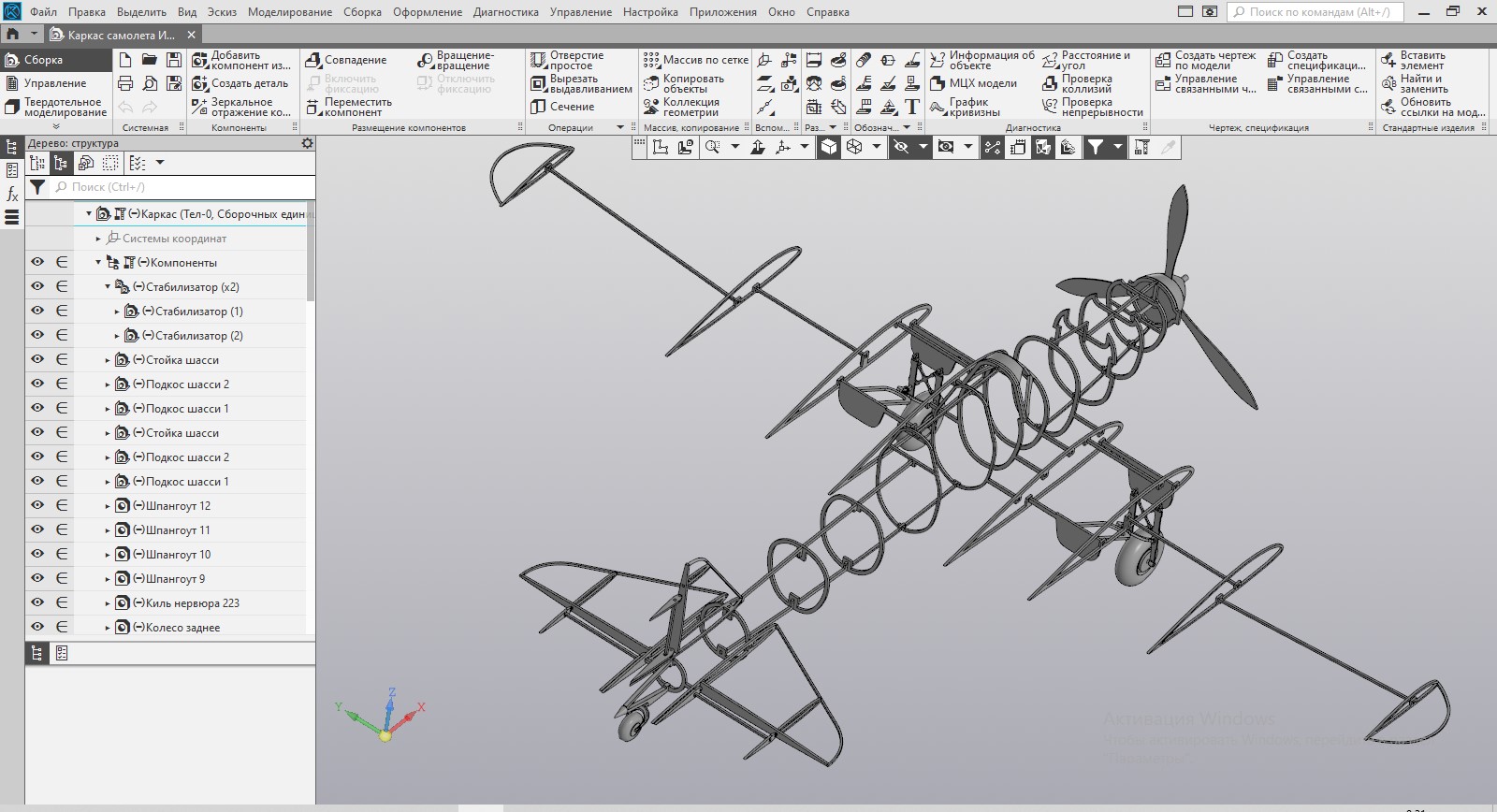Open the Моделирование menu
Viewport: 1497px width, 812px height.
(289, 12)
